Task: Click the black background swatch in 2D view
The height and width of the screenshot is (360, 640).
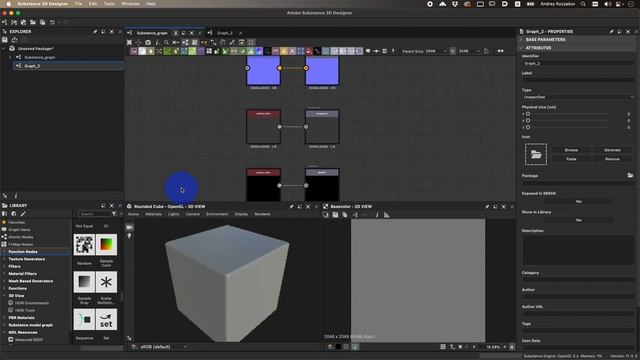Action: 338,347
